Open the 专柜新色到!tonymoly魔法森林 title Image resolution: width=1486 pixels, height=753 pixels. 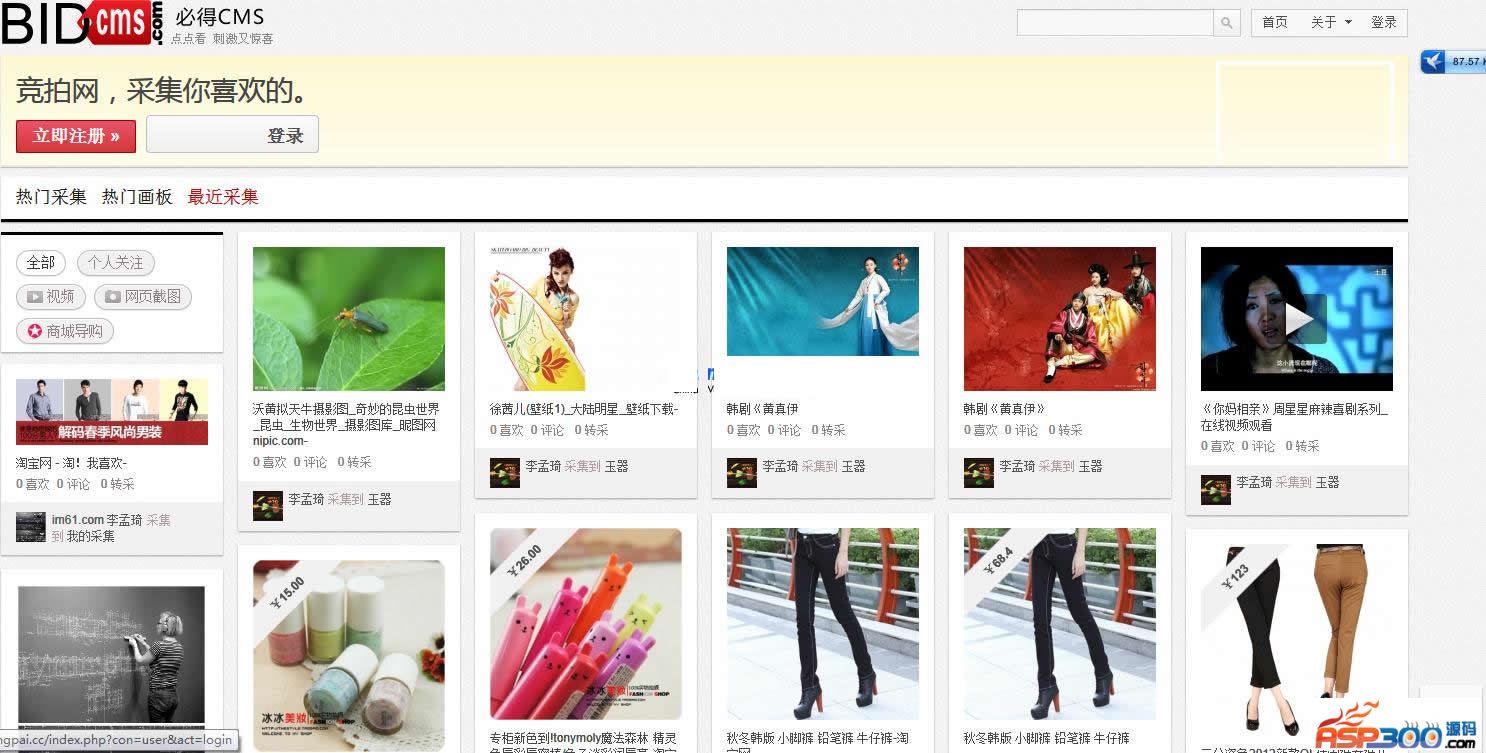tap(583, 741)
